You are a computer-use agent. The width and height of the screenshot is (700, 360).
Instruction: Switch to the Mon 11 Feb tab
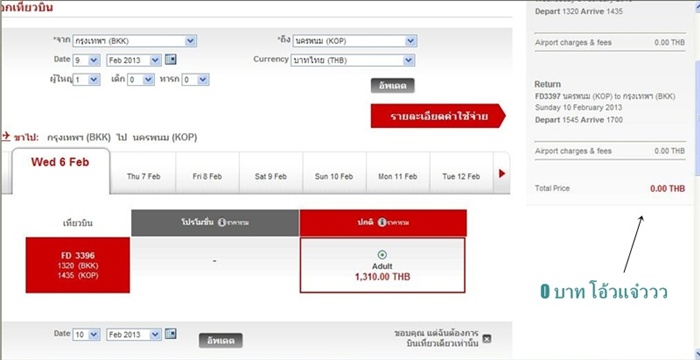pyautogui.click(x=398, y=173)
